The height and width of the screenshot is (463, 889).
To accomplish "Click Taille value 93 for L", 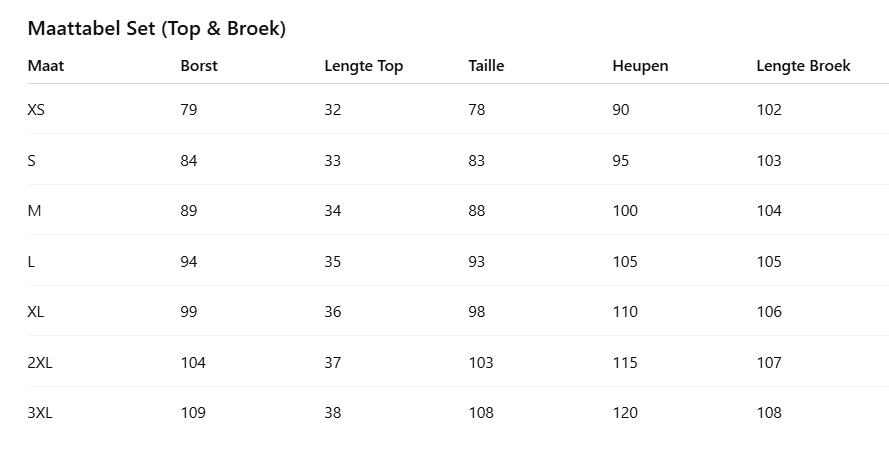I will click(x=477, y=261).
